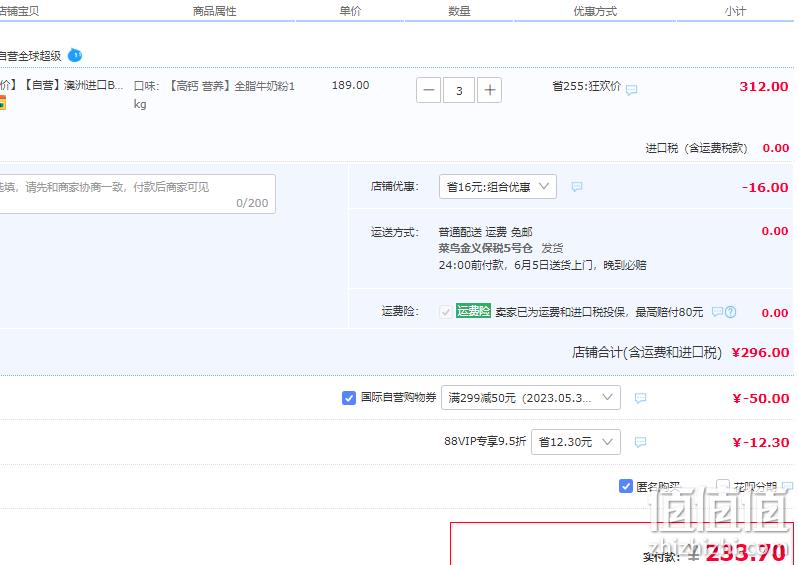798x565 pixels.
Task: Increase quantity with the plus button
Action: pos(490,90)
